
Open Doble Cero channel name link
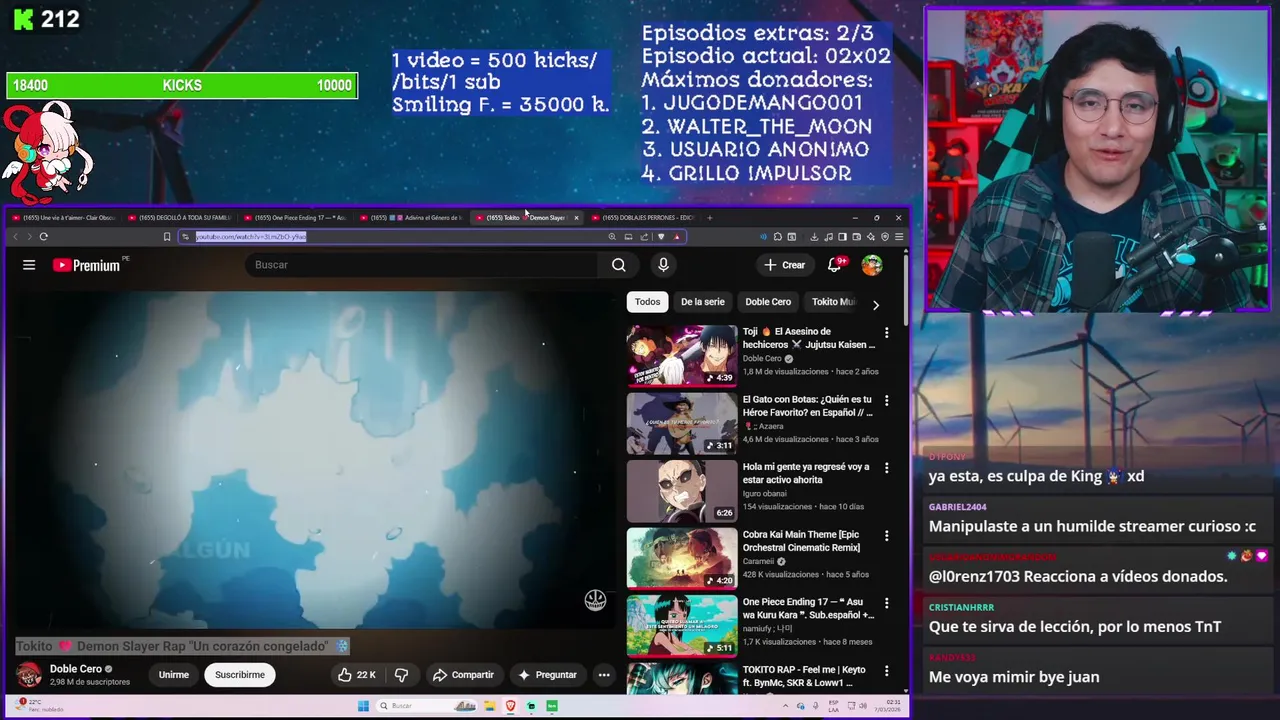point(76,669)
